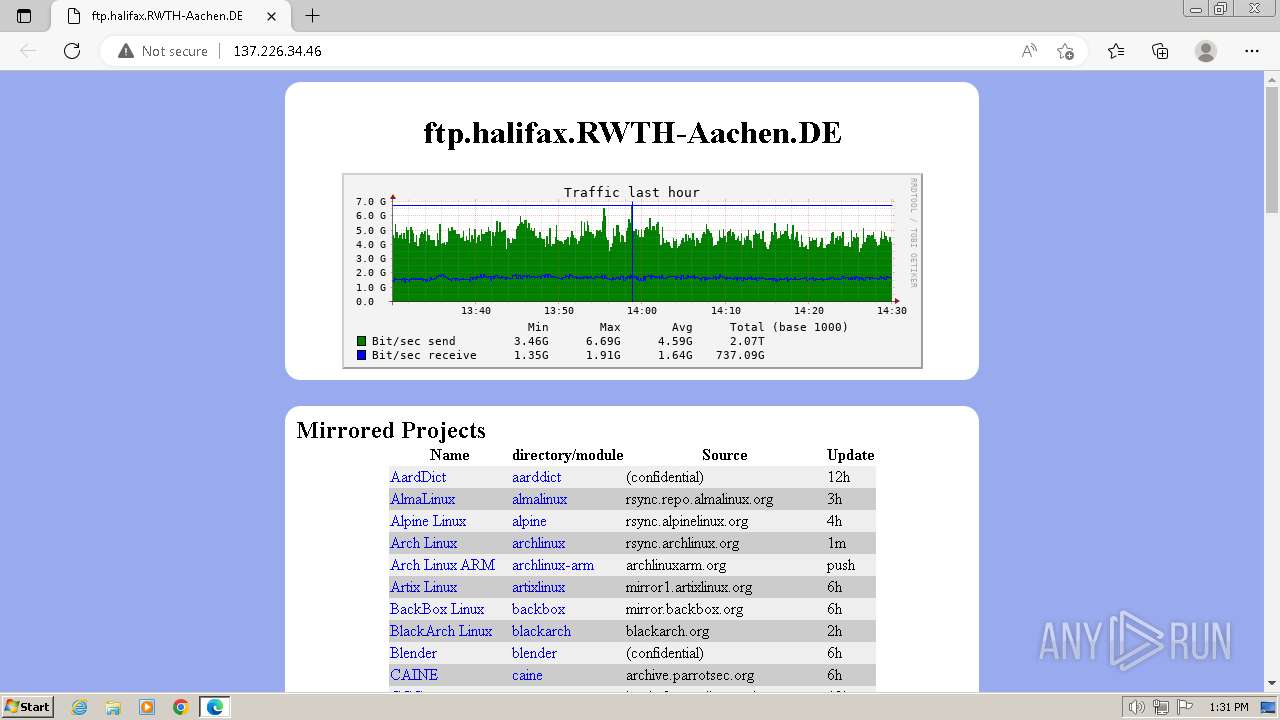1280x720 pixels.
Task: Click the browser Refresh icon
Action: point(72,51)
